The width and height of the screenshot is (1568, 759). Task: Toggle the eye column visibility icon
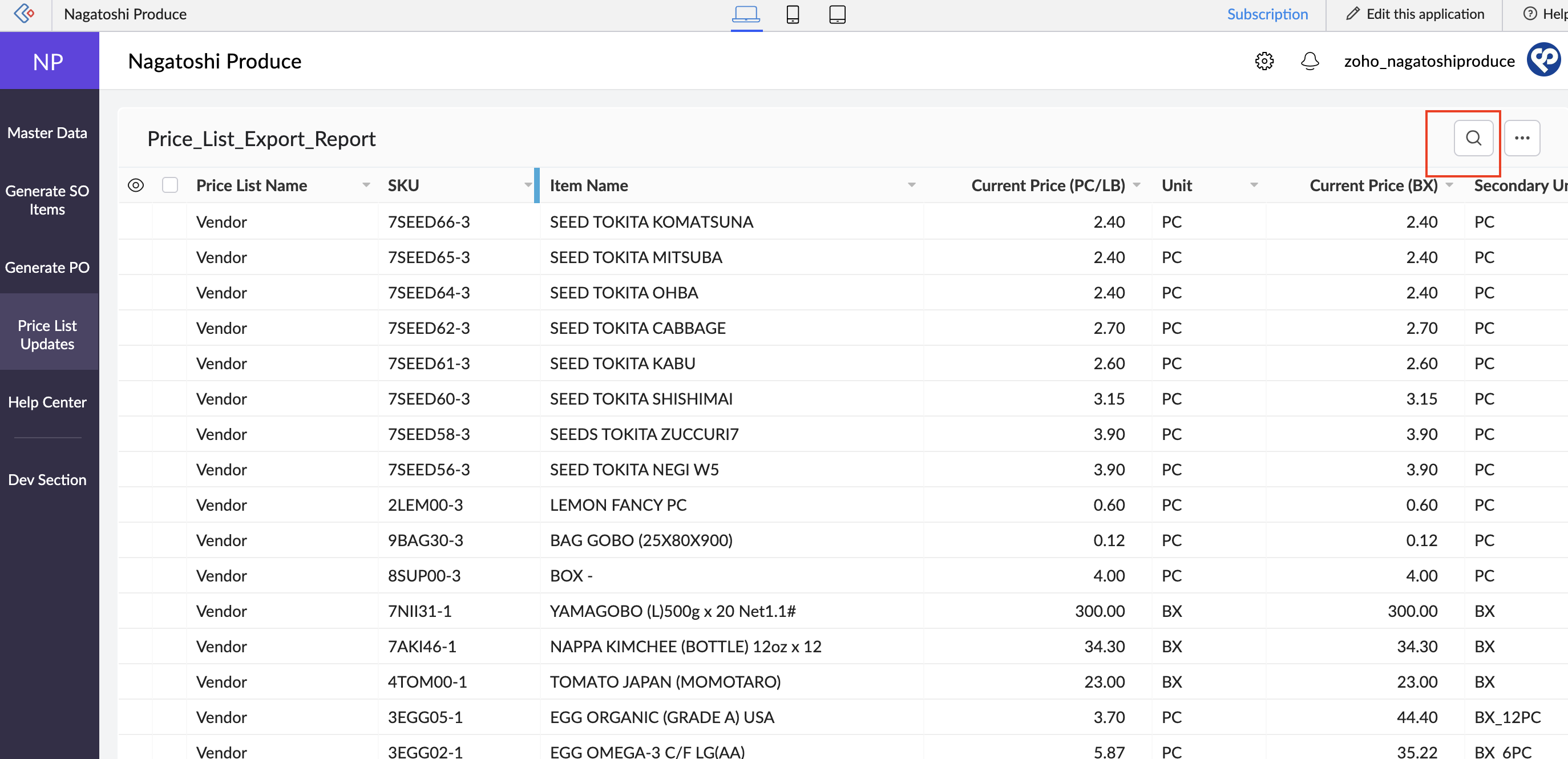tap(136, 185)
